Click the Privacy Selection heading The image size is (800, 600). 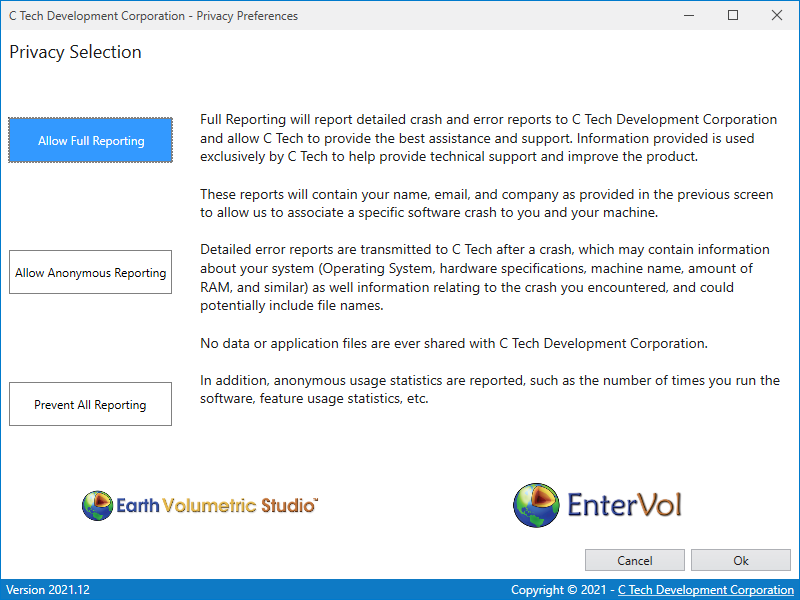74,52
